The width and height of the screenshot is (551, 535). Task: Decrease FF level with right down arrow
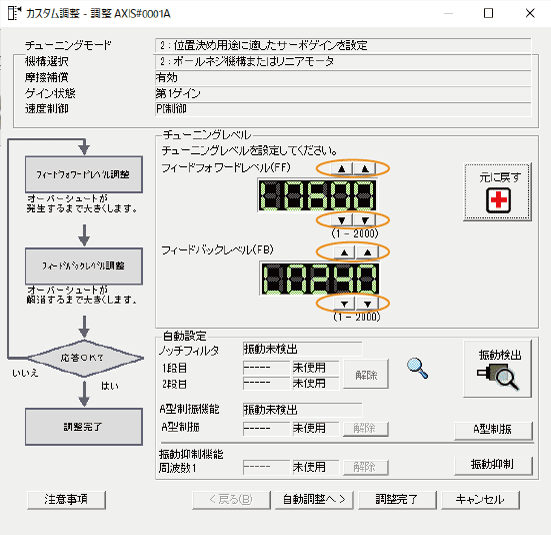click(365, 220)
